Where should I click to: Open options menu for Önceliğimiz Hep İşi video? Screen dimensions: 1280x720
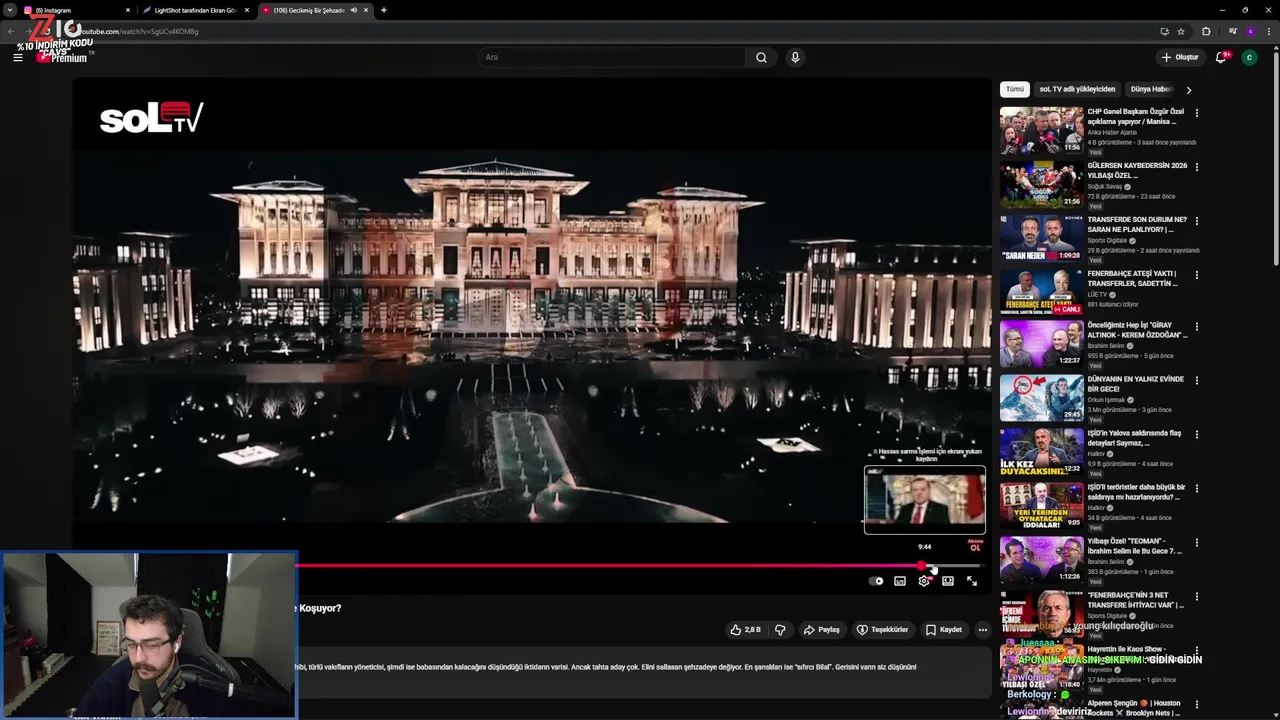pos(1196,328)
